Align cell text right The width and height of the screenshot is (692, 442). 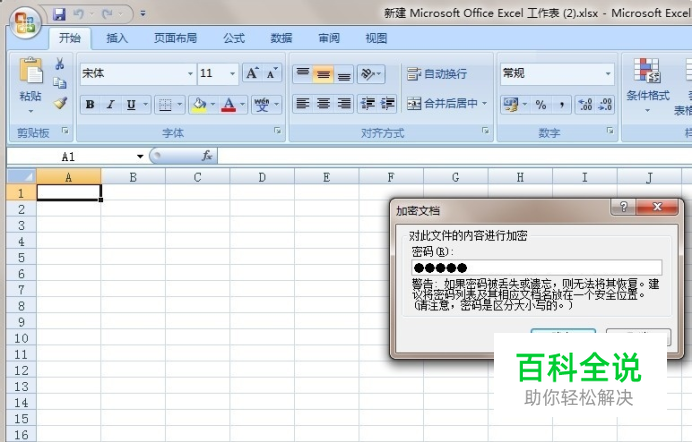[344, 104]
